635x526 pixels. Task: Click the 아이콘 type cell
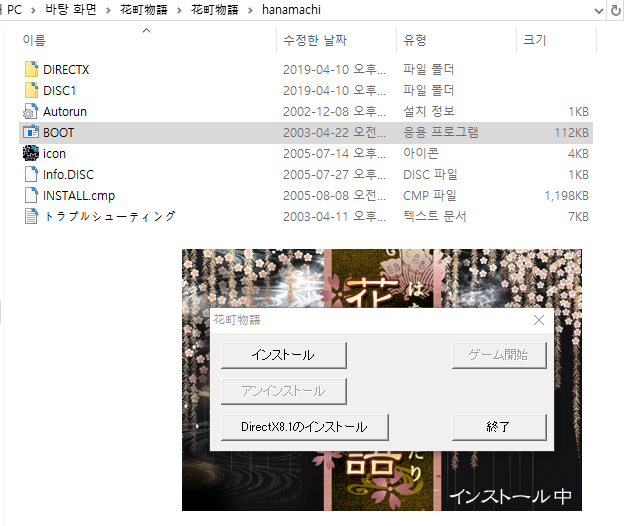coord(421,153)
